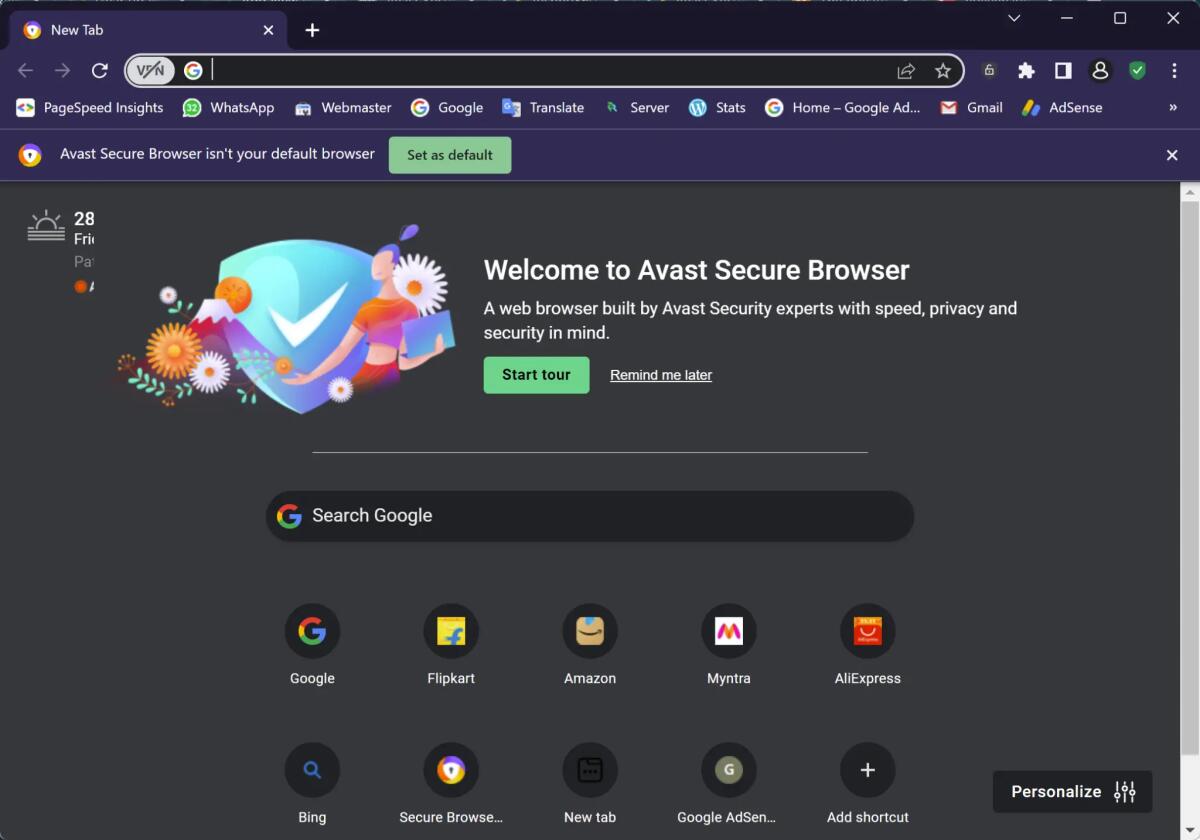Toggle the reload button
This screenshot has width=1200, height=840.
click(x=99, y=71)
